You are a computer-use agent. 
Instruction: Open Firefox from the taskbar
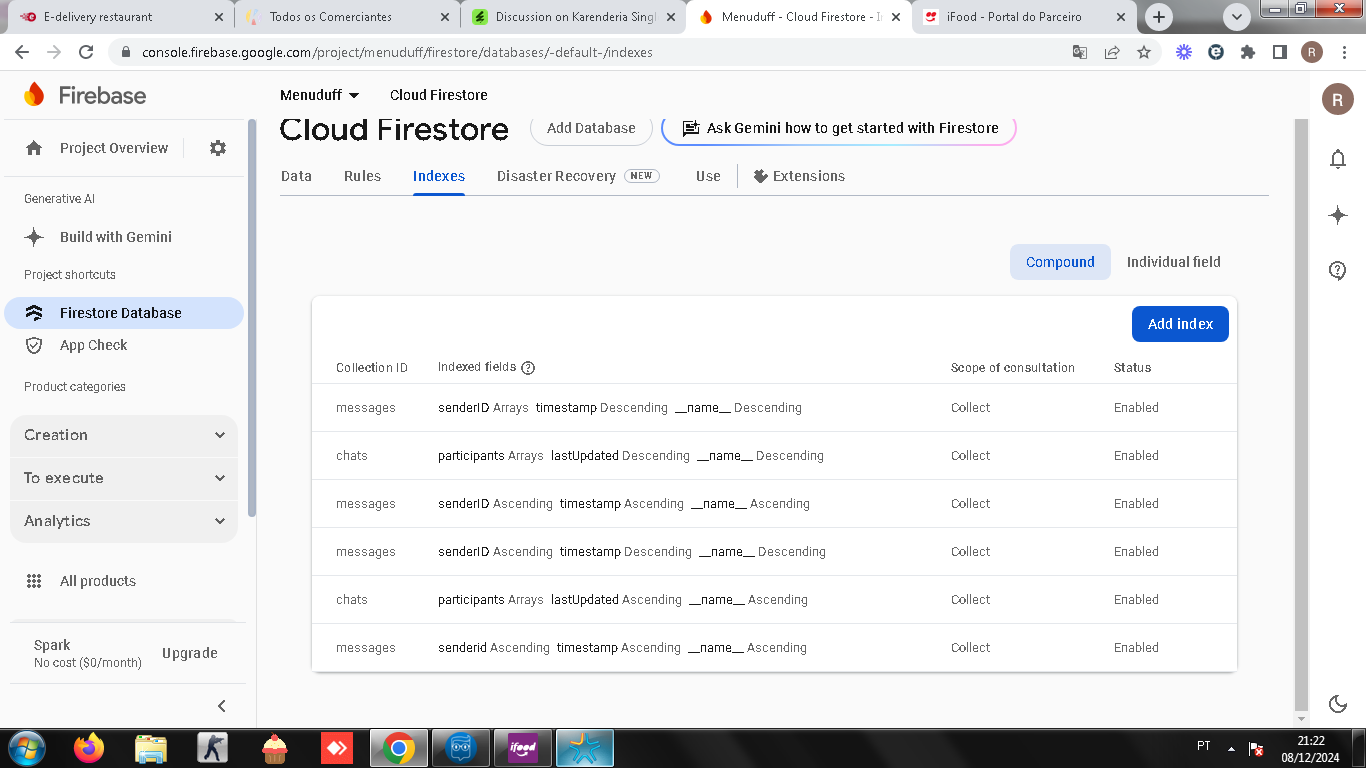point(89,748)
